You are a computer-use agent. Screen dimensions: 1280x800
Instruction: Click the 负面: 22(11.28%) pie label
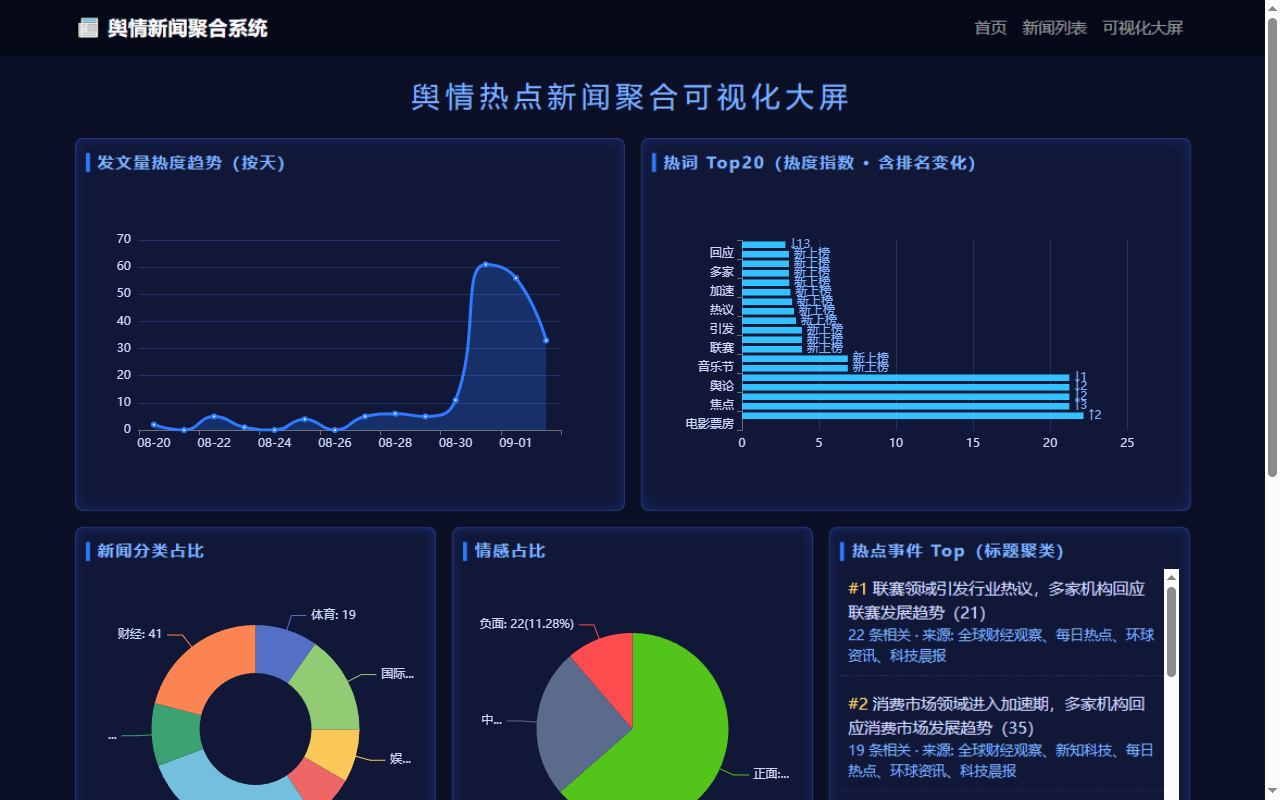tap(526, 624)
